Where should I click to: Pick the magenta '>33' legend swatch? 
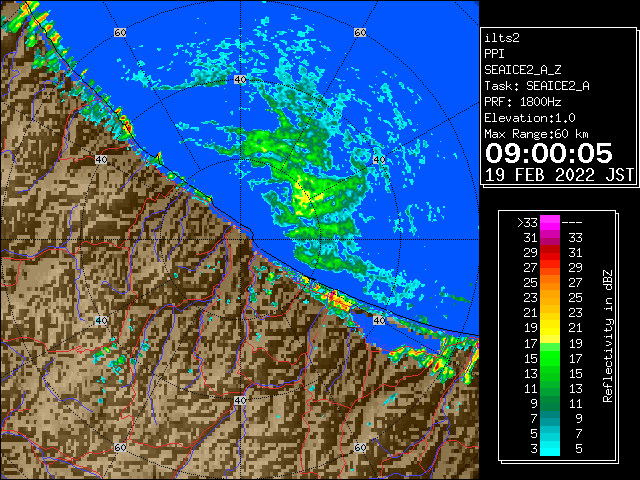[x=550, y=222]
